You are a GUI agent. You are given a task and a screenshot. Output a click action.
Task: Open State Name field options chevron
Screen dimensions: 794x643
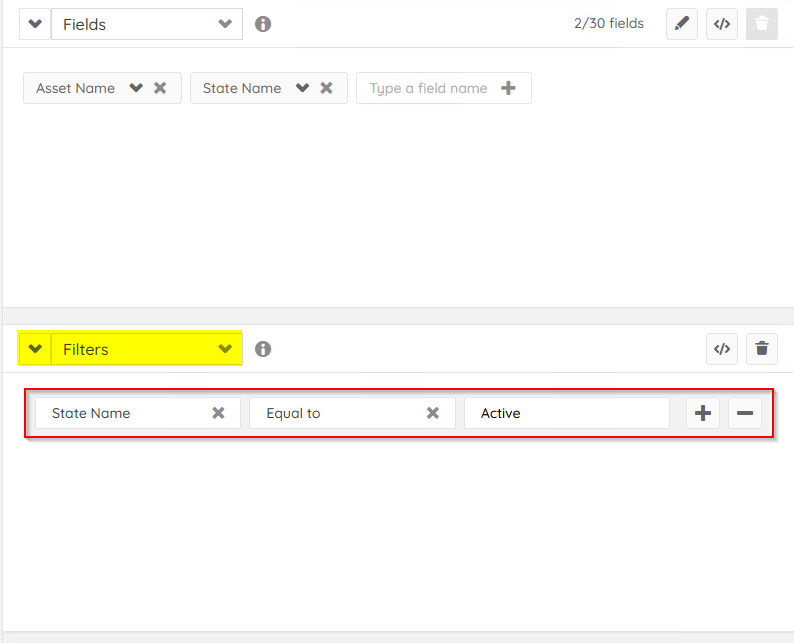(302, 88)
